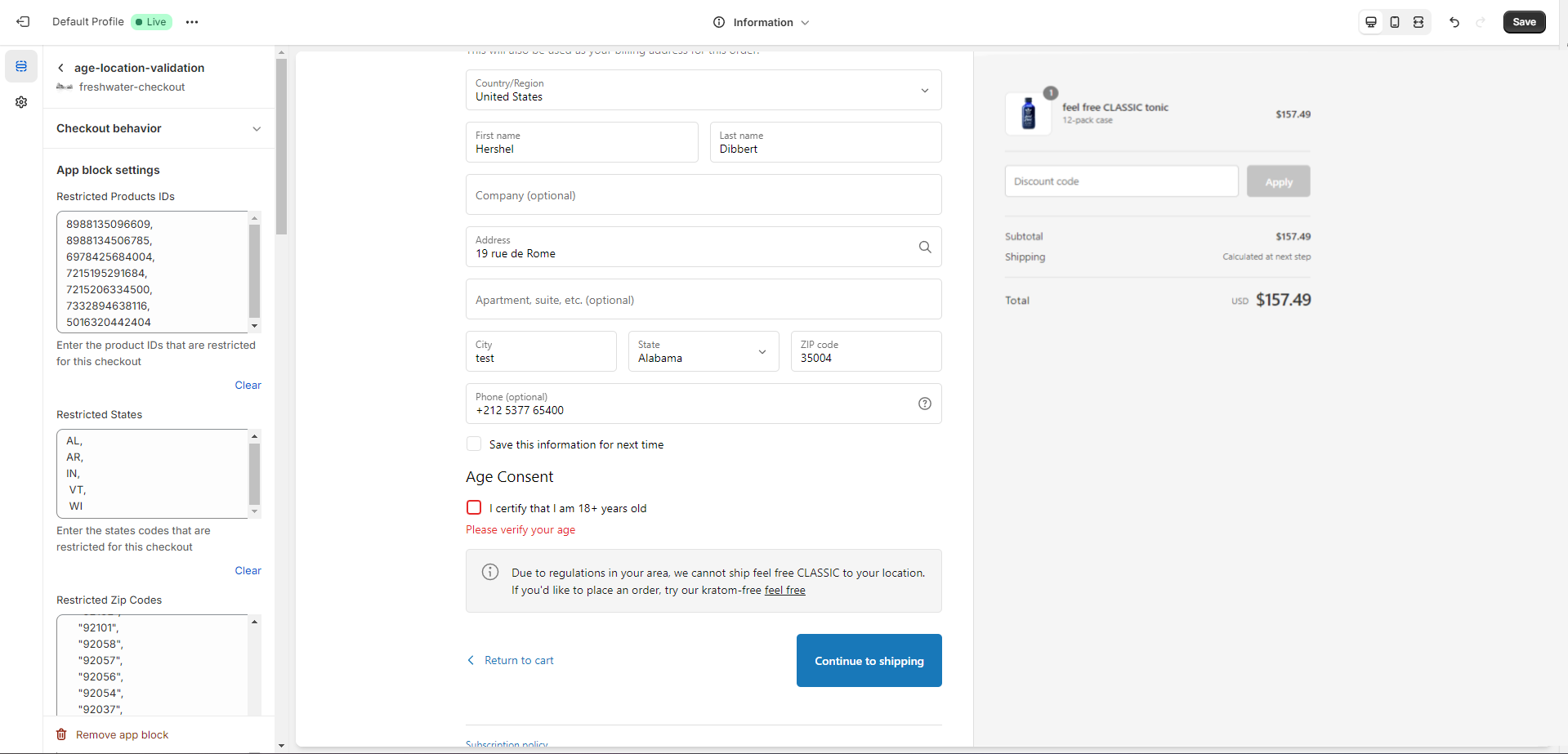This screenshot has height=754, width=1568.
Task: Click the info icon in shipping restriction notice
Action: [490, 572]
